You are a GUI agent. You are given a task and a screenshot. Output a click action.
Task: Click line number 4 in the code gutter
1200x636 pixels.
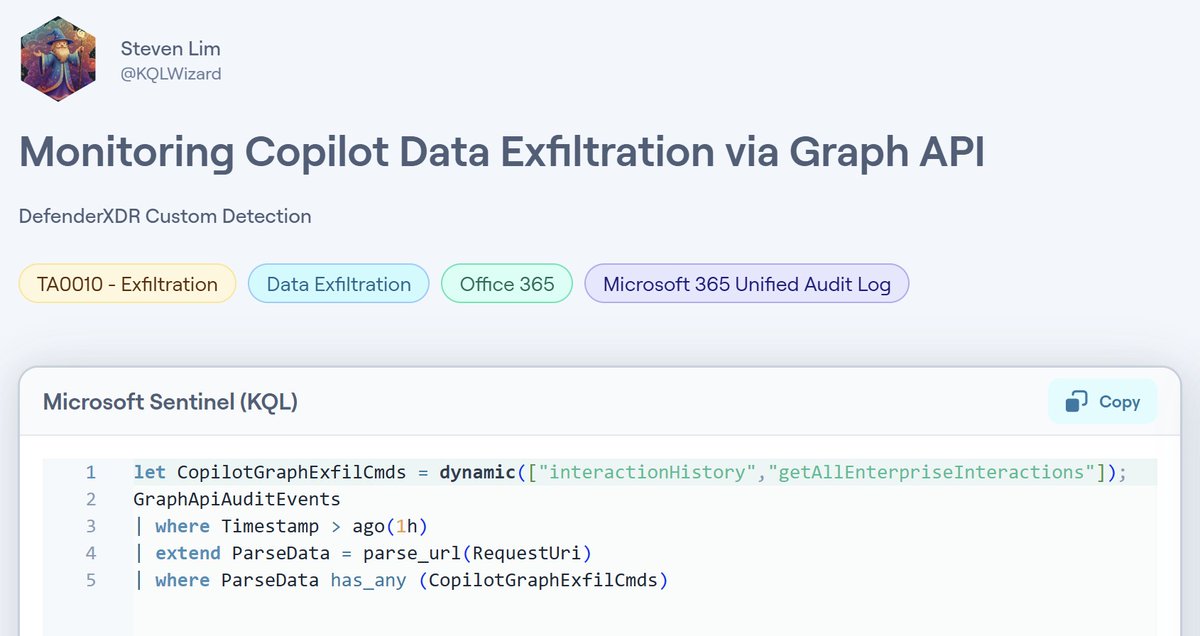91,553
